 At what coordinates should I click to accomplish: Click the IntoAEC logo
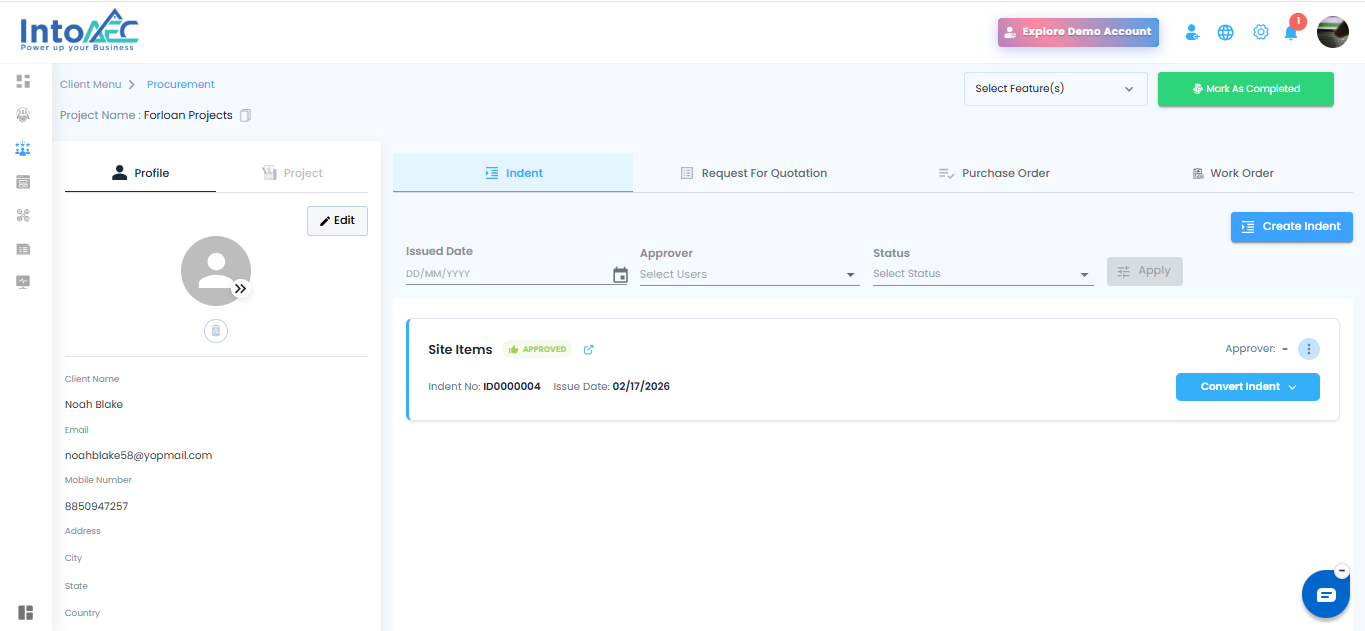pos(80,31)
